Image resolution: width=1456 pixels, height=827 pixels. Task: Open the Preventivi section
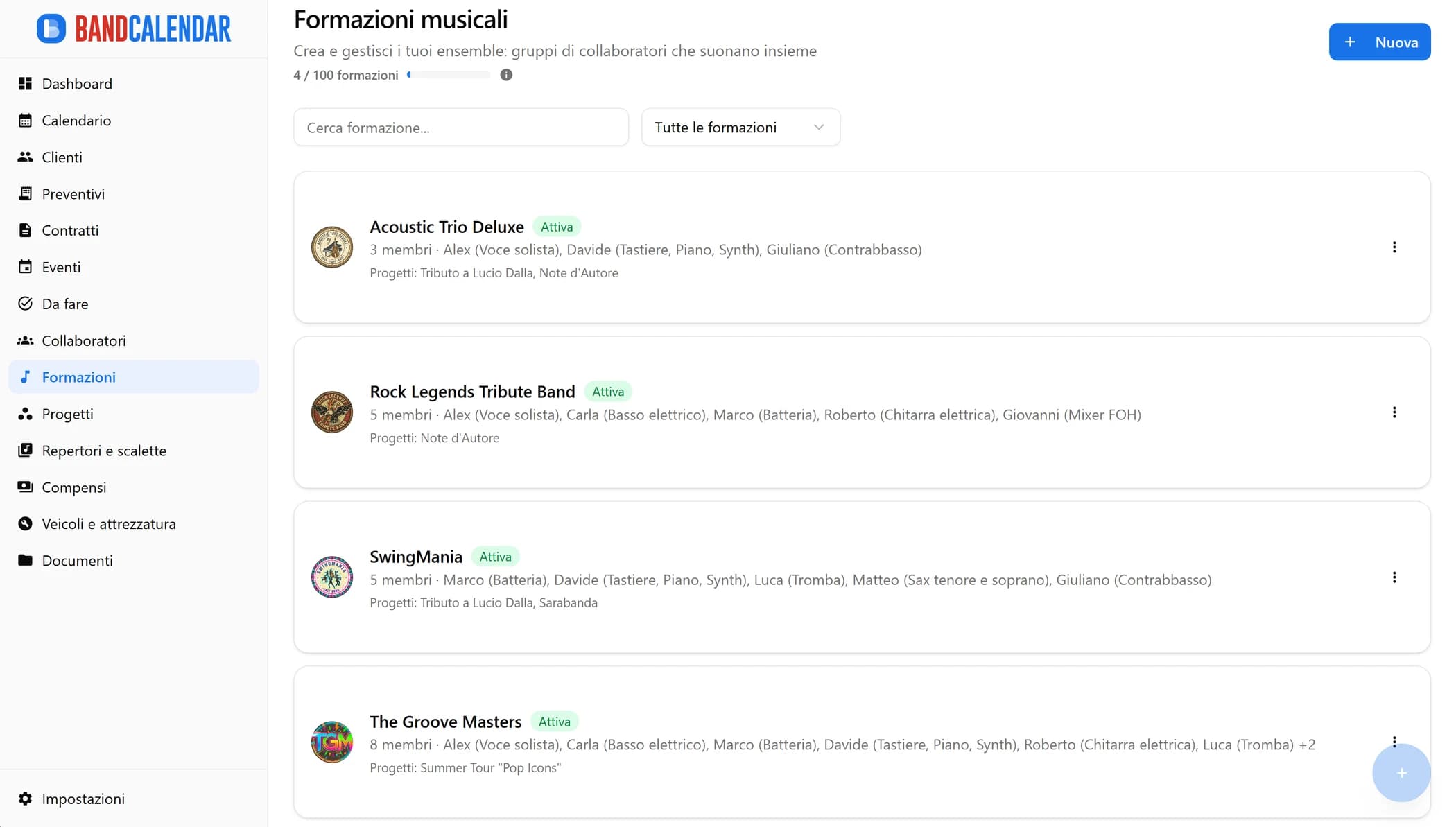click(73, 193)
